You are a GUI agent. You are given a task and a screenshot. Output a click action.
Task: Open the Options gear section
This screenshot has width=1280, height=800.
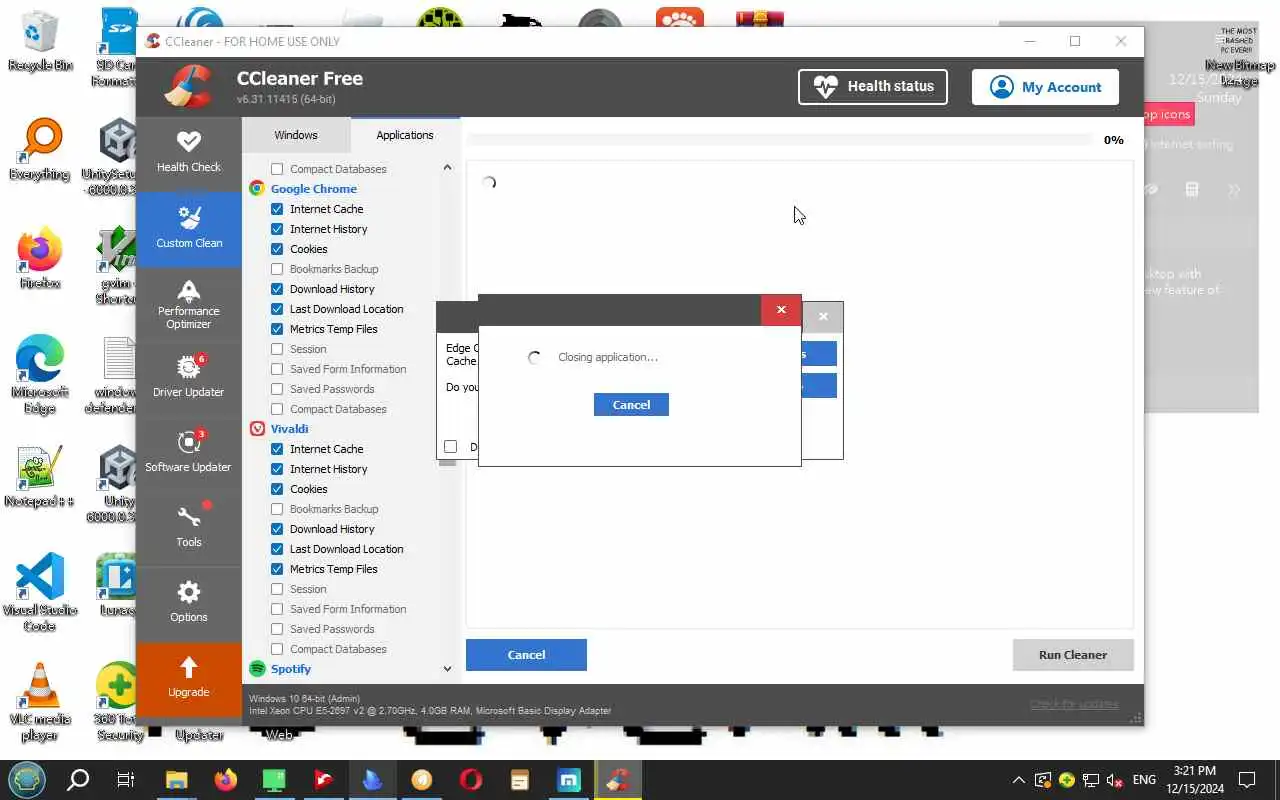point(189,602)
